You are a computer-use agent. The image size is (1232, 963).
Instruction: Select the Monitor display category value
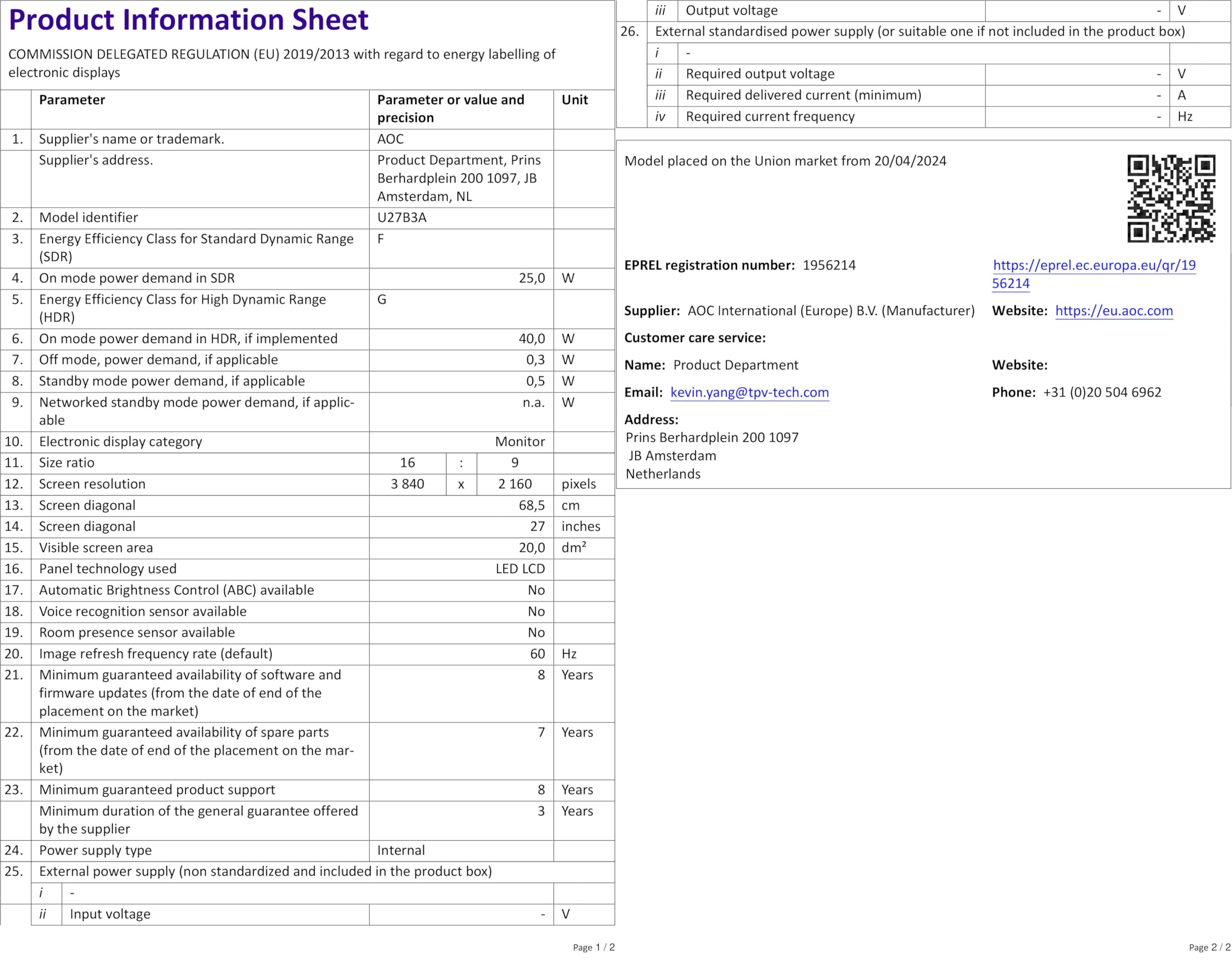click(x=520, y=442)
